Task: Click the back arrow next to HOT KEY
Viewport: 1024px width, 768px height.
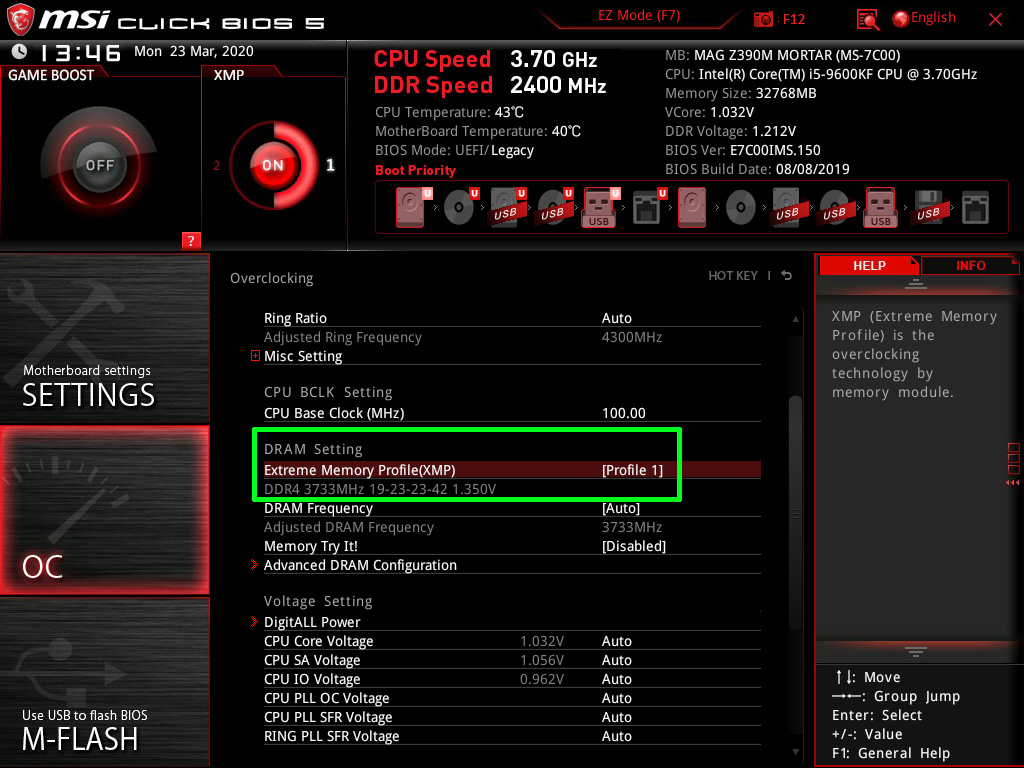Action: pyautogui.click(x=787, y=276)
